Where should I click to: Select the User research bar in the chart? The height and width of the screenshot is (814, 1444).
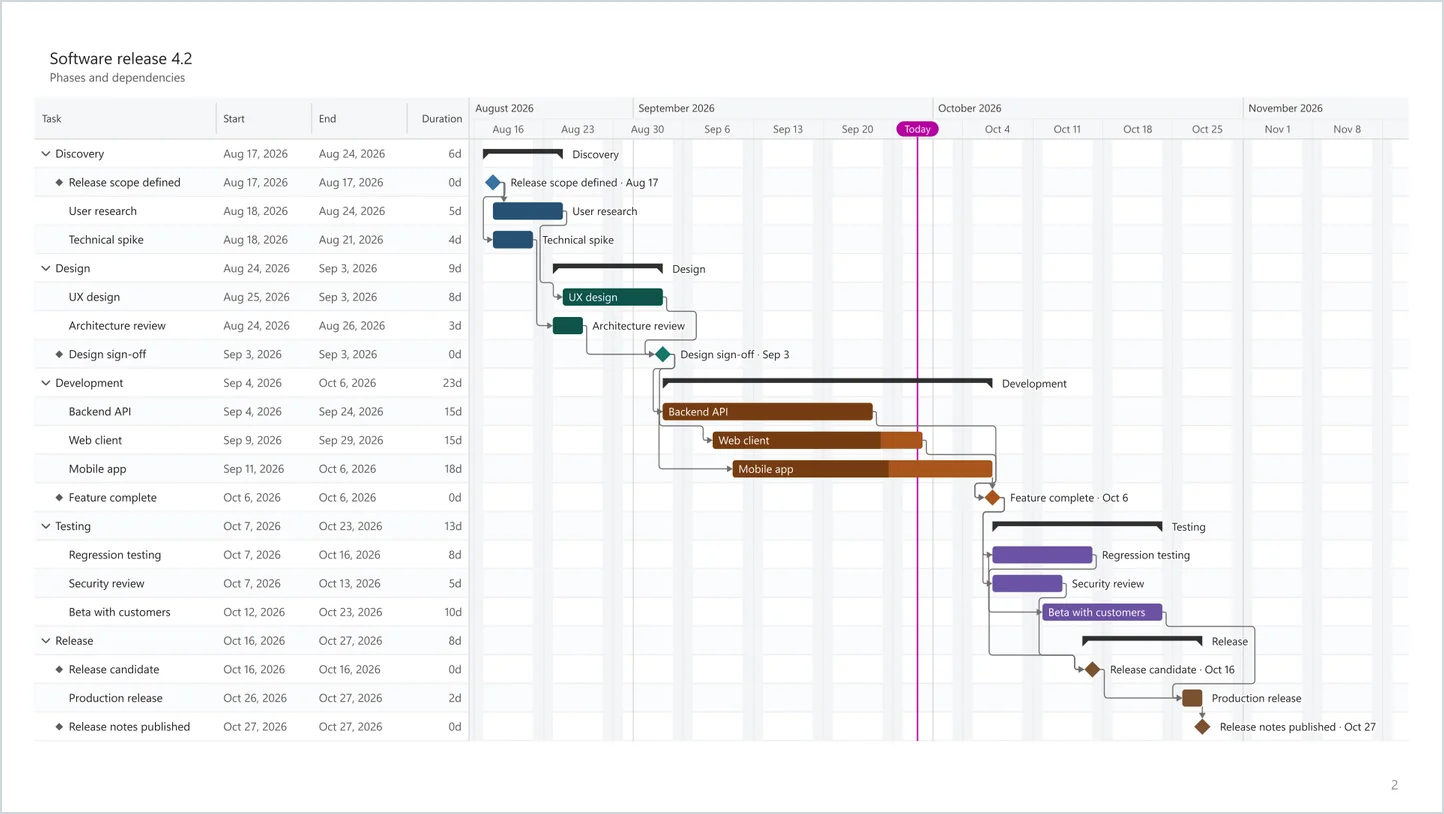click(x=528, y=211)
